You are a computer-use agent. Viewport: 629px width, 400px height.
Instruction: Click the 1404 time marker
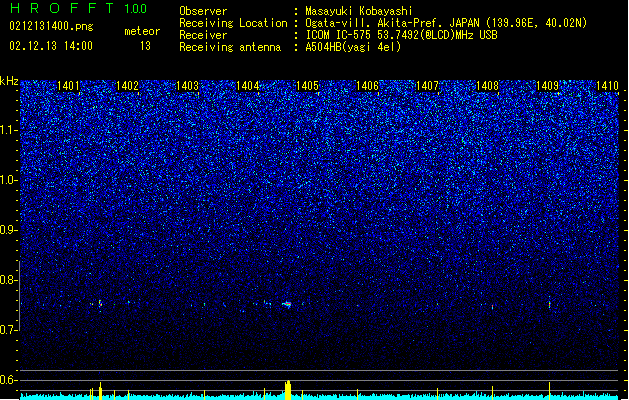pyautogui.click(x=248, y=86)
